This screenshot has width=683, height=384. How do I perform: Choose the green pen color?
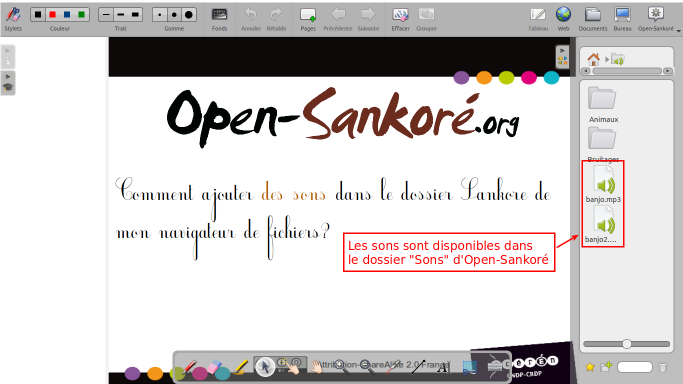click(81, 15)
